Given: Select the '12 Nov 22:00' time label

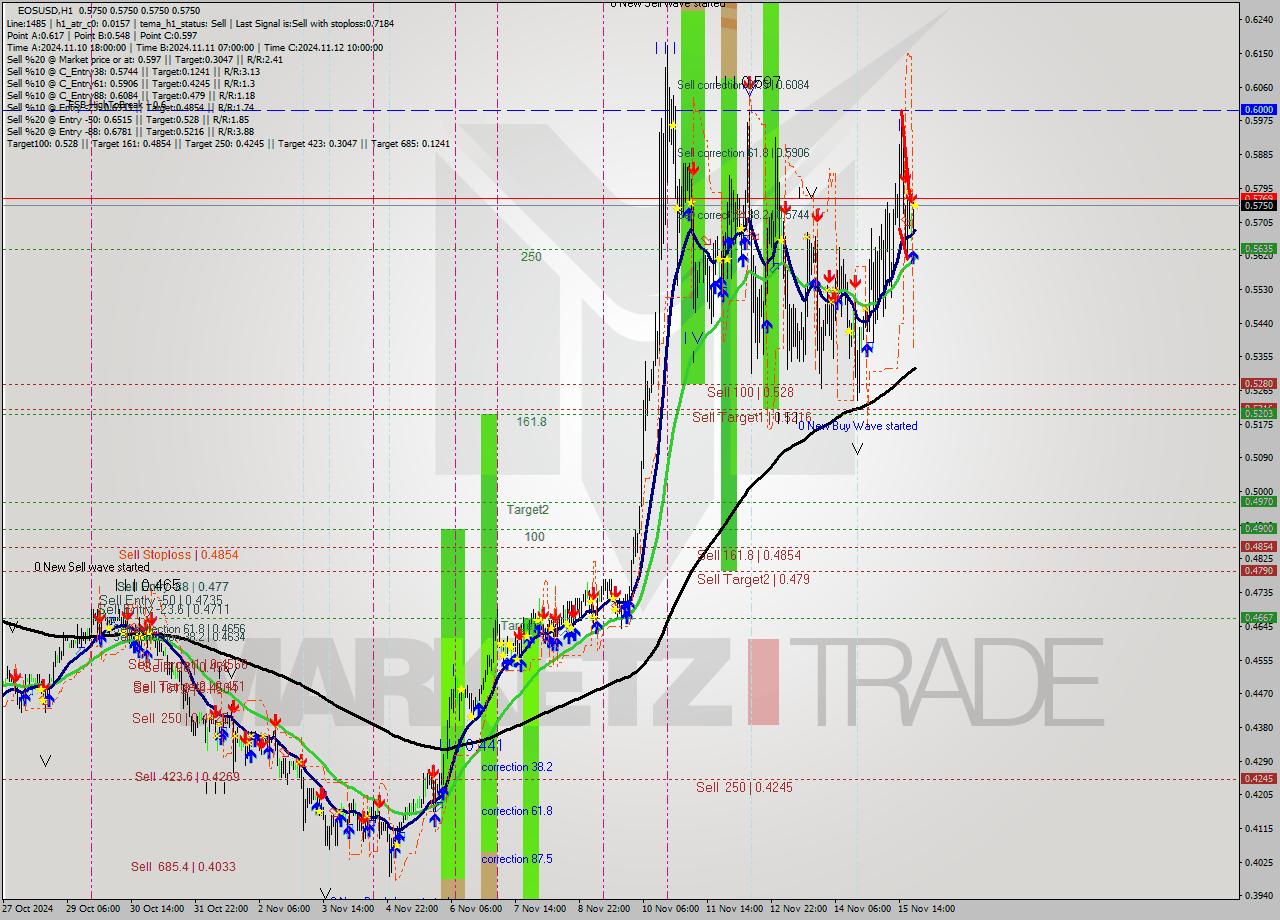Looking at the screenshot, I should [797, 909].
